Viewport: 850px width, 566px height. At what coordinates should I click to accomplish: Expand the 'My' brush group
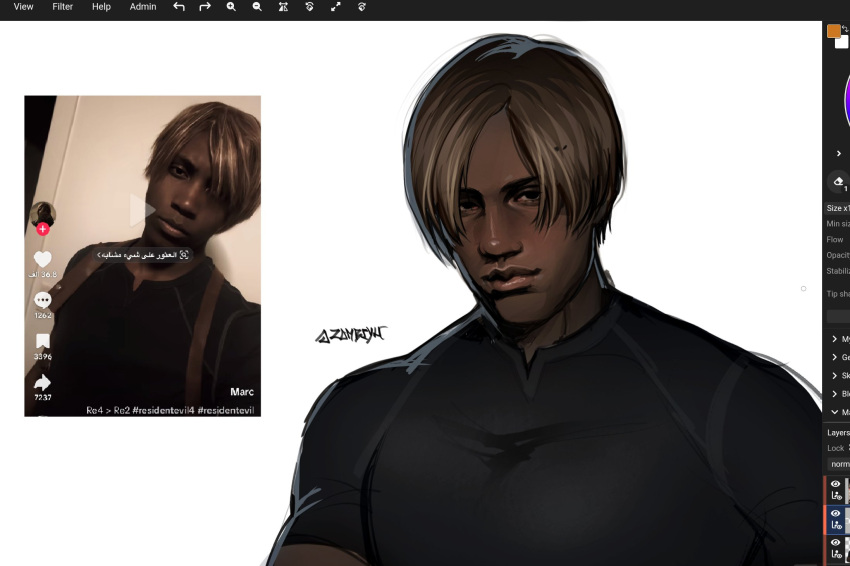[x=835, y=339]
